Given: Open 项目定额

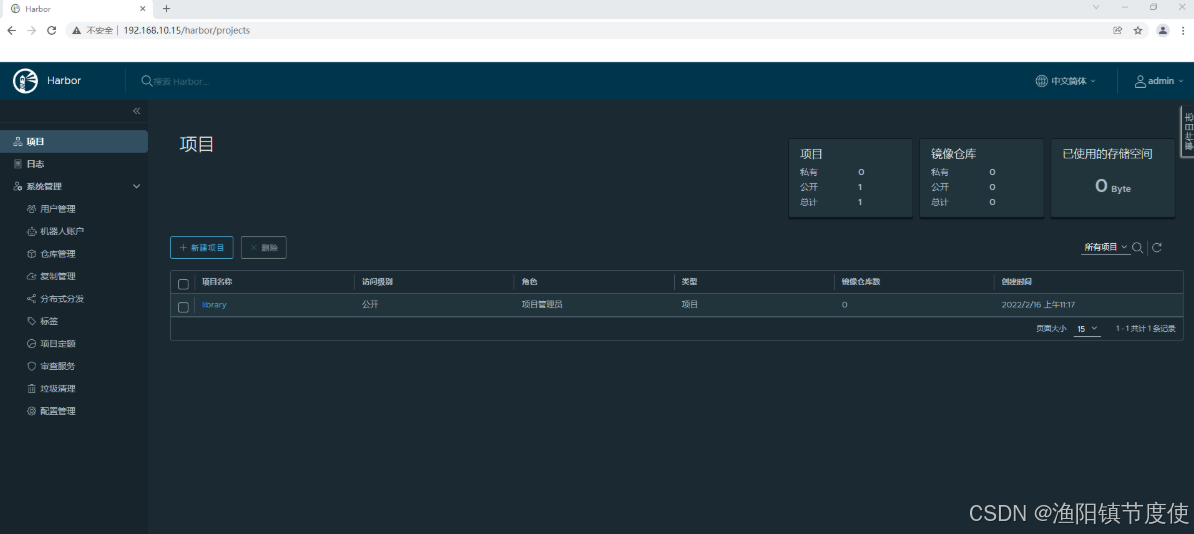Looking at the screenshot, I should tap(58, 344).
